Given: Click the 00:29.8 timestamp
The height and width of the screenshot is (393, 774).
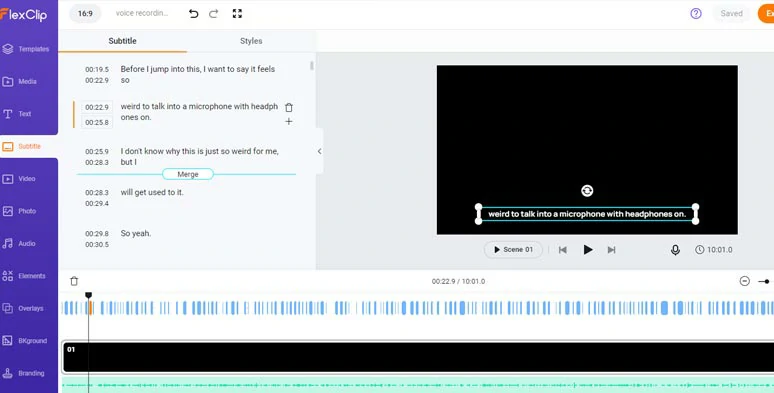Looking at the screenshot, I should [x=97, y=234].
